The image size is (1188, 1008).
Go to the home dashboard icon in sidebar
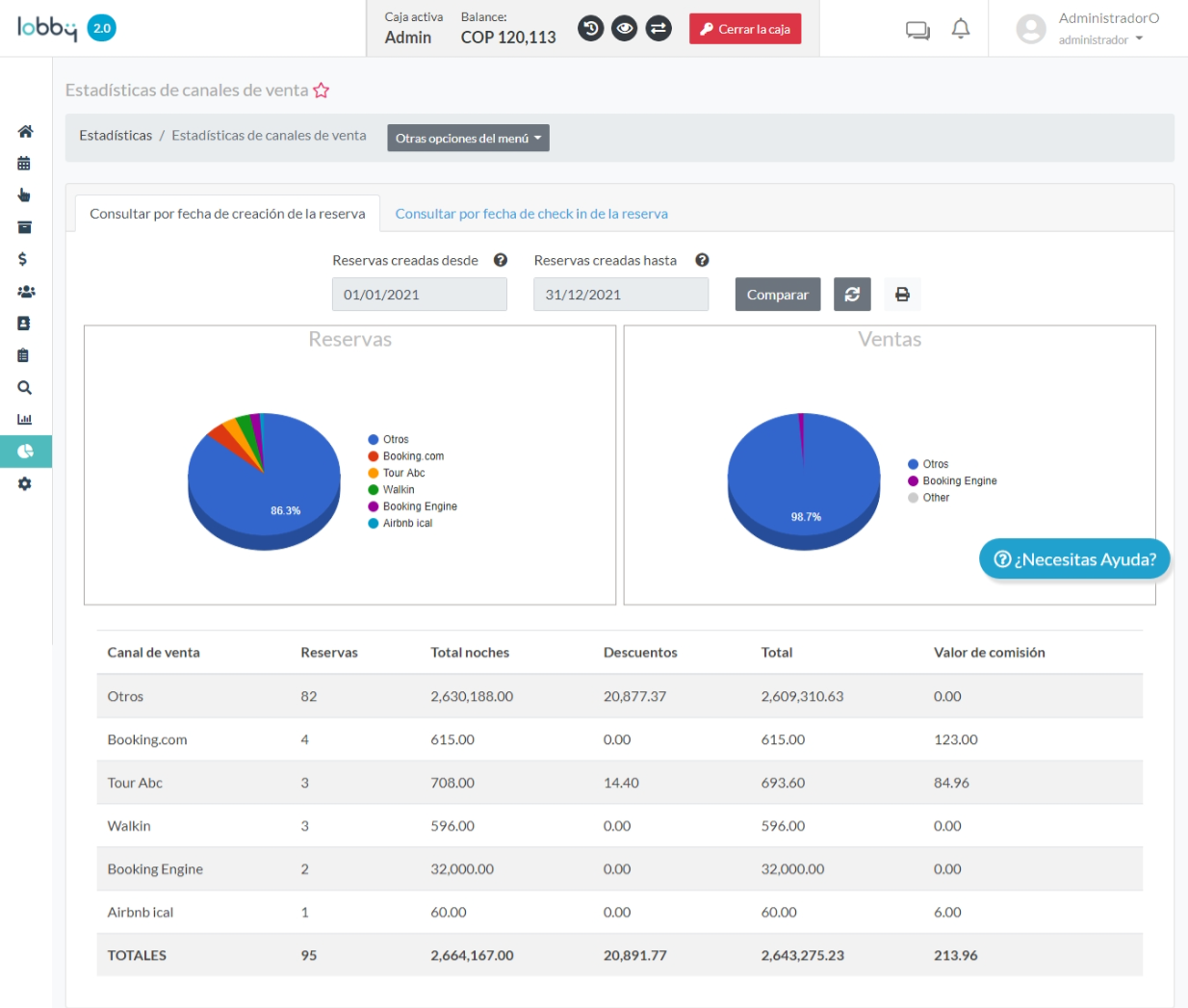tap(25, 131)
